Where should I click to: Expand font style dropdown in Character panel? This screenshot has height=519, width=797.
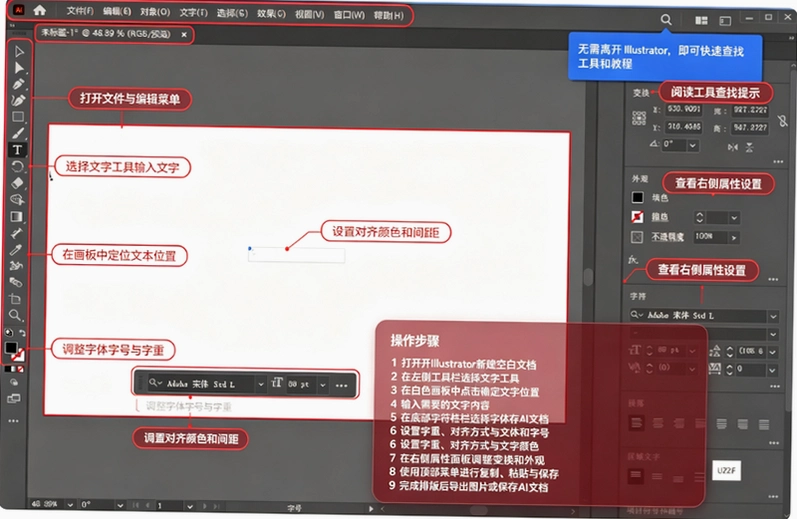[773, 334]
